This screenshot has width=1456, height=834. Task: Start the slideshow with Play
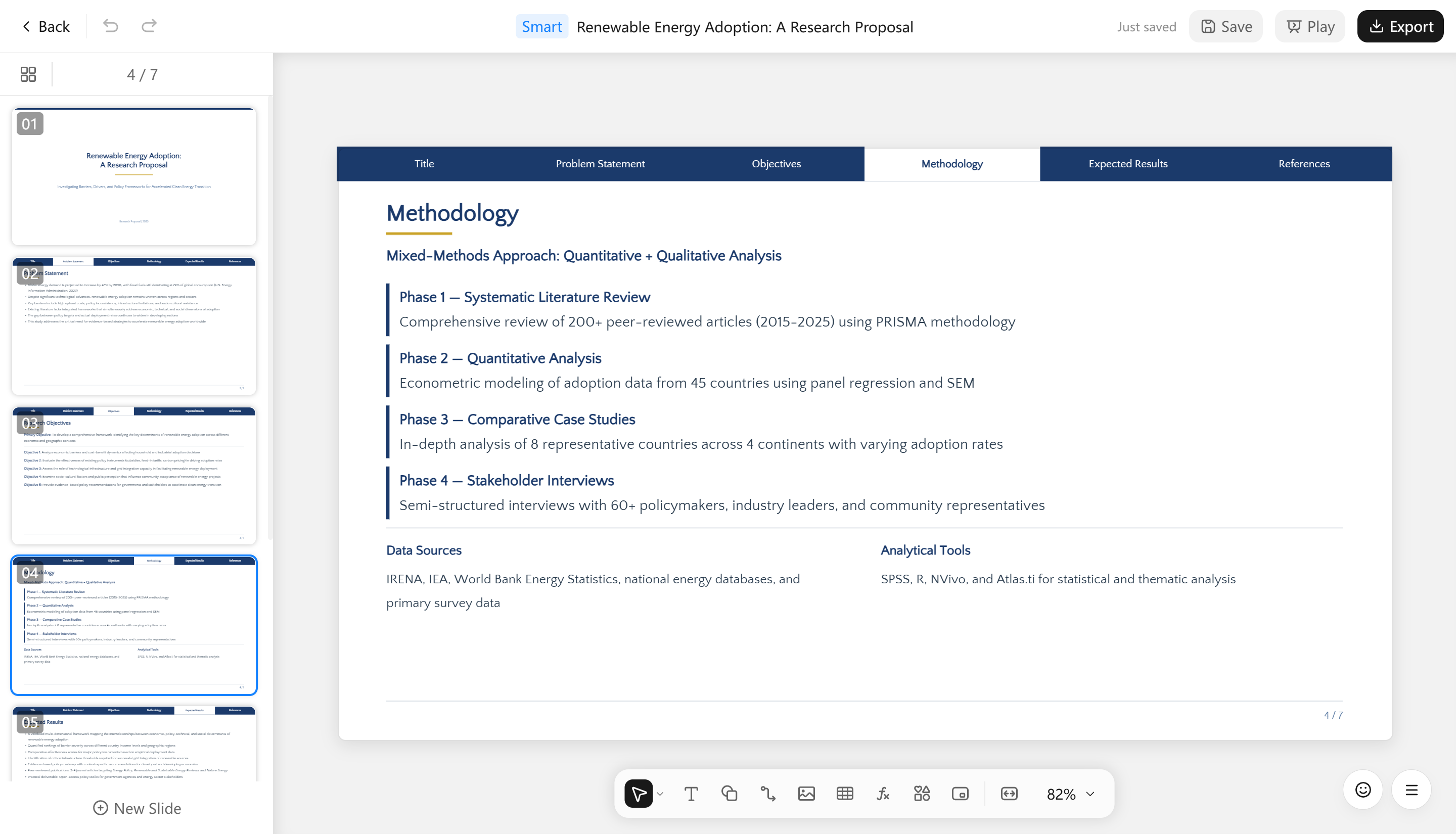pos(1310,26)
